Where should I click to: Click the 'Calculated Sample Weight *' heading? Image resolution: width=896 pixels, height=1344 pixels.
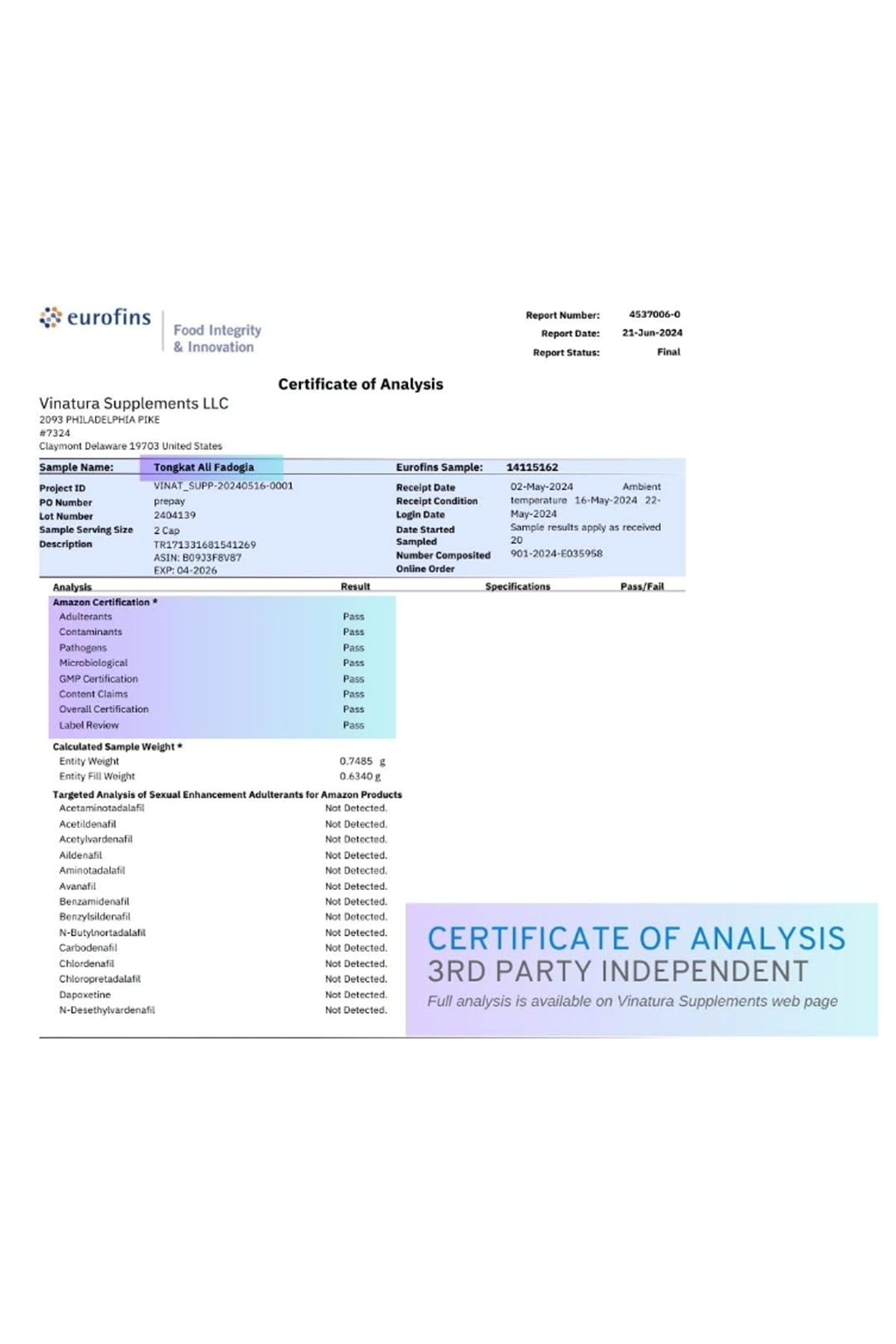click(x=118, y=747)
